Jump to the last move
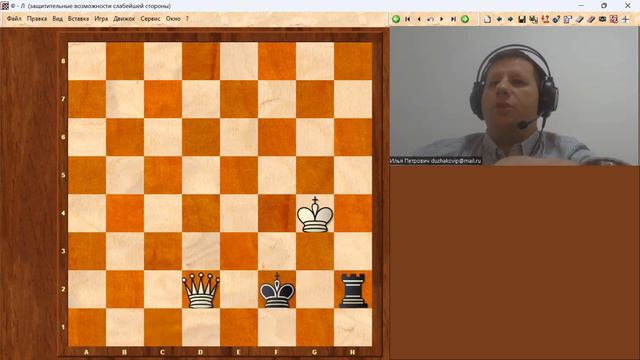The height and width of the screenshot is (360, 640). pyautogui.click(x=453, y=19)
